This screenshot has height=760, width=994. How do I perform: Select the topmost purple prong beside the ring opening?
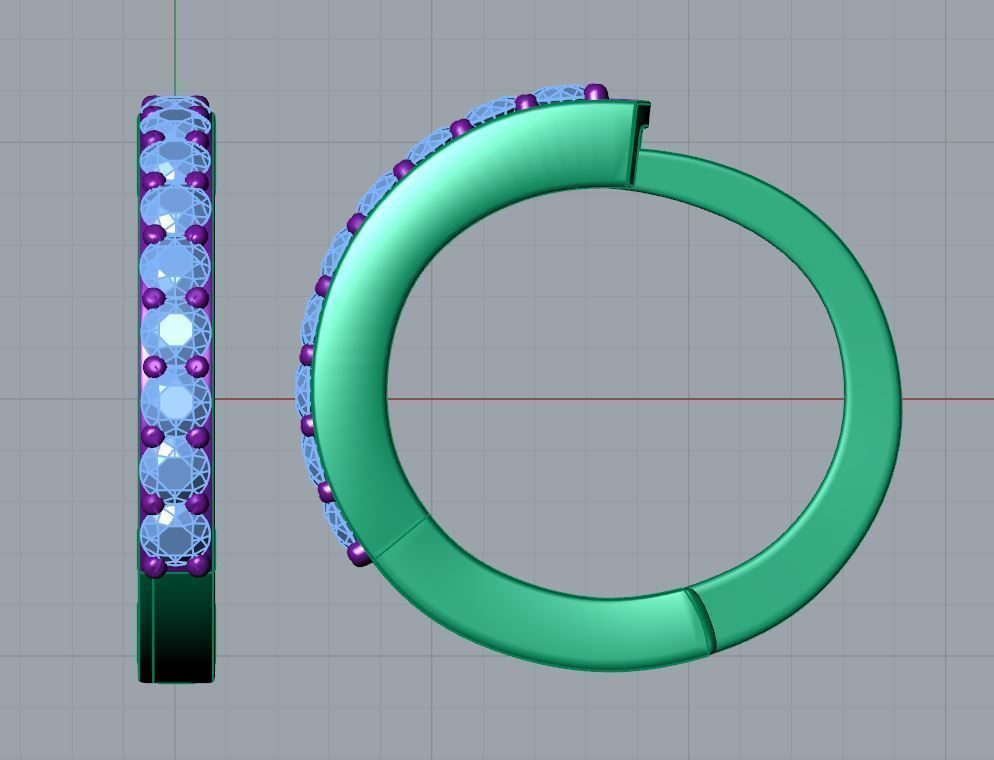tap(595, 92)
